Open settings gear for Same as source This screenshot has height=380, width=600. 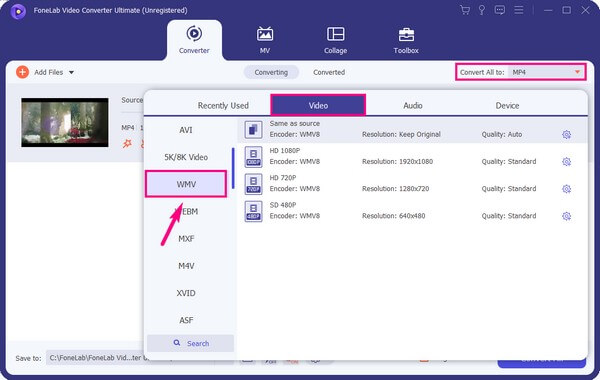click(566, 134)
